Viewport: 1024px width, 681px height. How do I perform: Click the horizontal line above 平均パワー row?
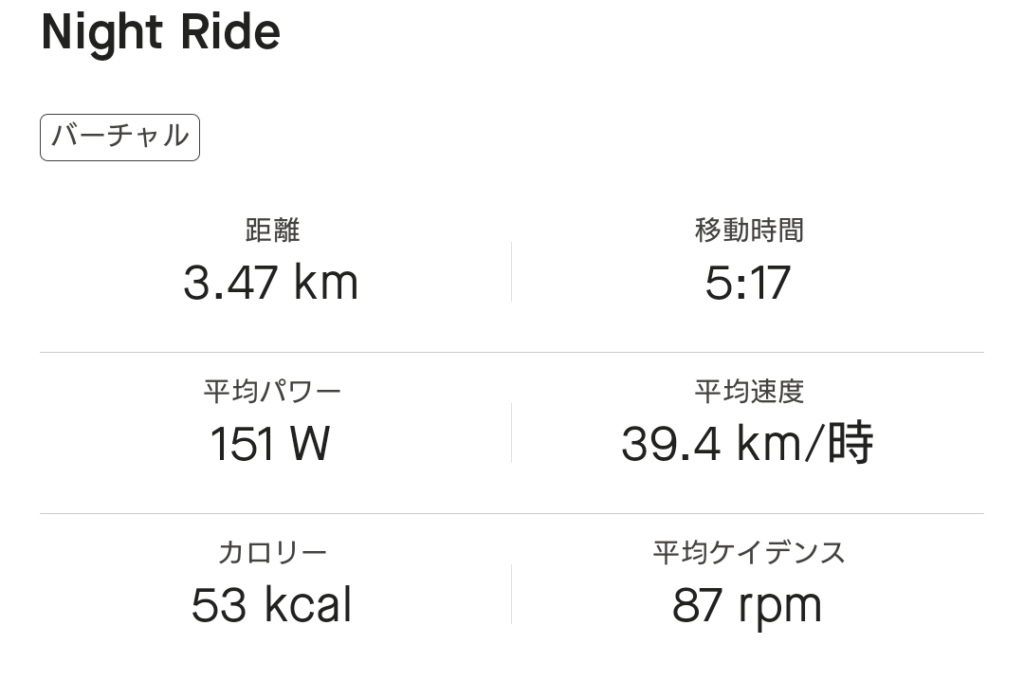(x=512, y=353)
